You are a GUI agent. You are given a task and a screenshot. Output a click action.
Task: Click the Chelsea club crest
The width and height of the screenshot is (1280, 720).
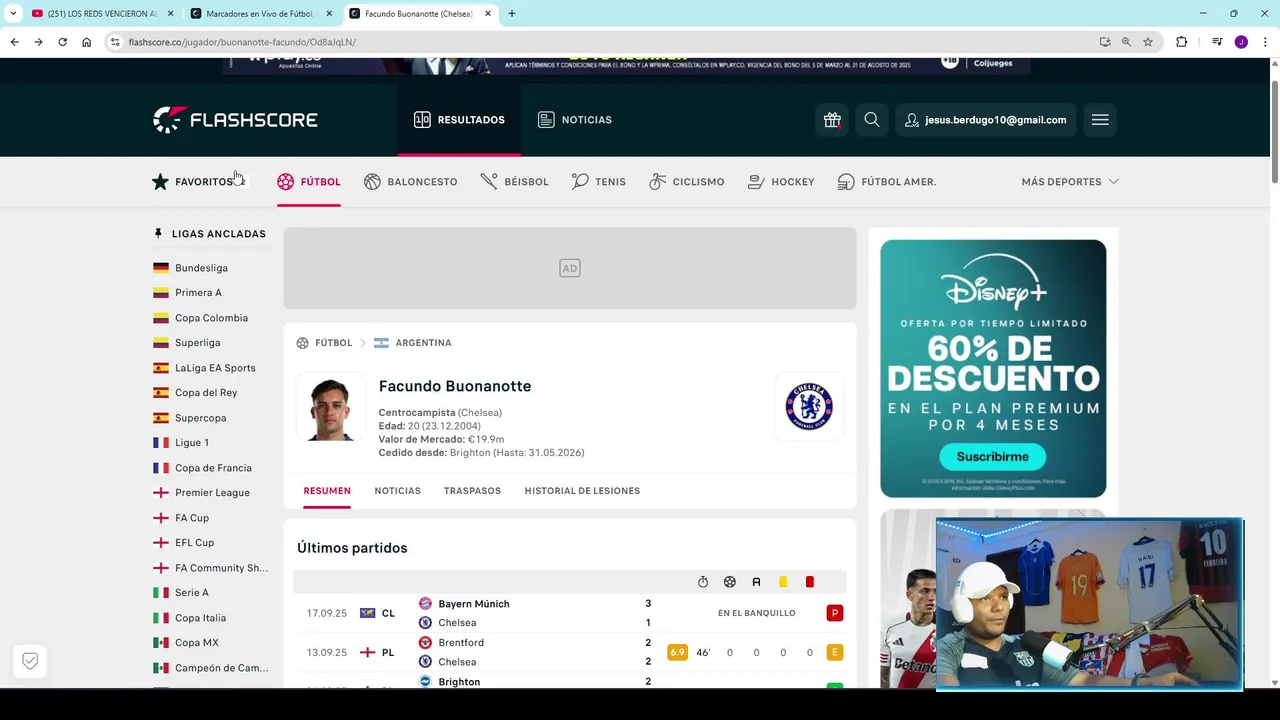coord(809,407)
